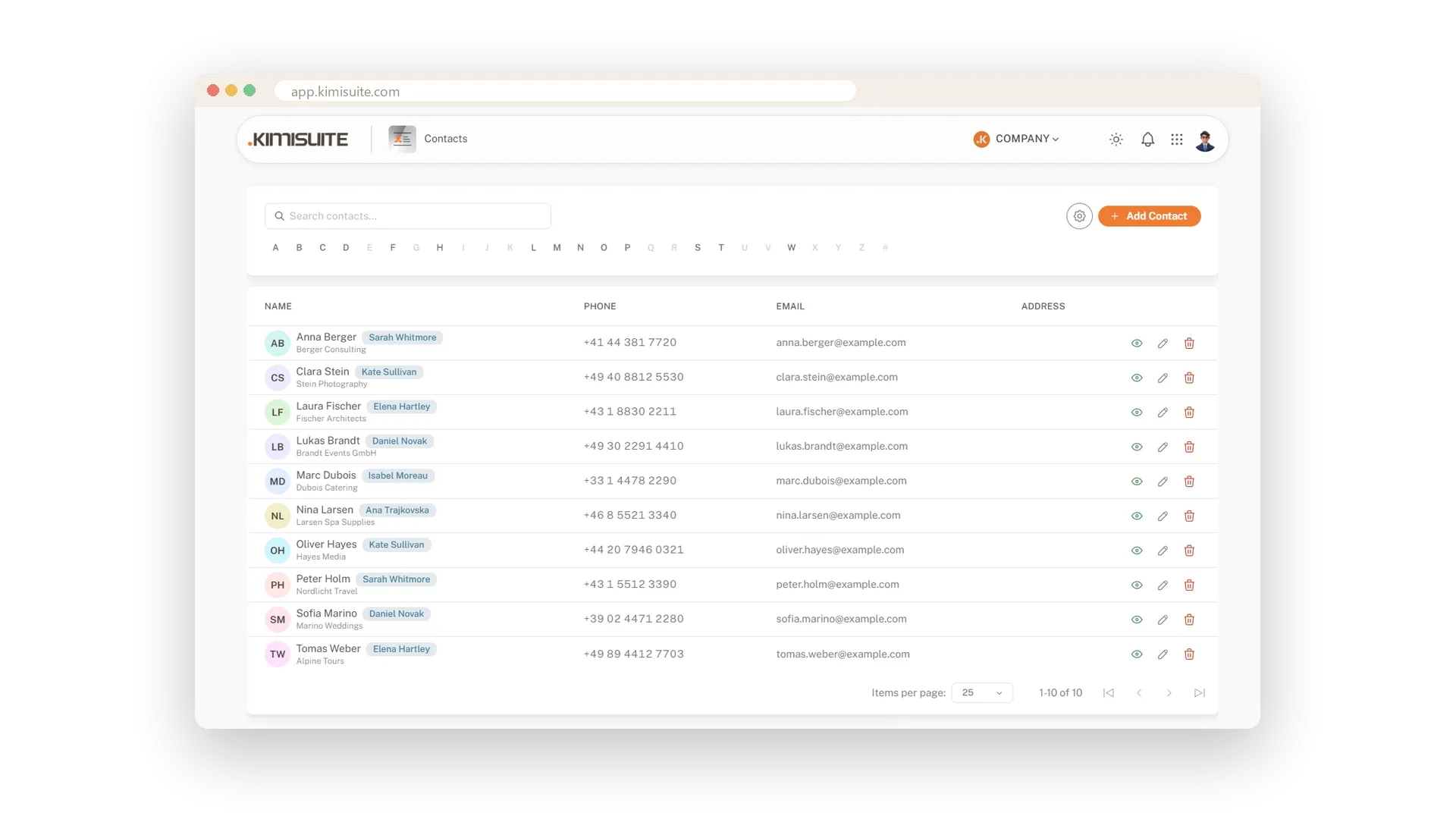View the Tomas Weber contact details

pyautogui.click(x=1137, y=654)
